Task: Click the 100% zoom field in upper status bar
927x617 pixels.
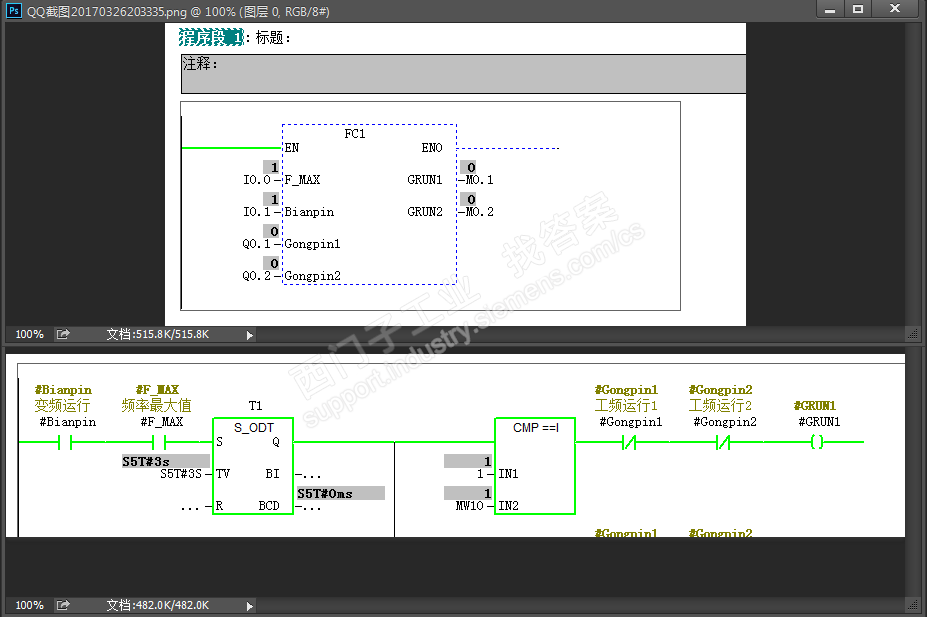Action: (x=29, y=334)
